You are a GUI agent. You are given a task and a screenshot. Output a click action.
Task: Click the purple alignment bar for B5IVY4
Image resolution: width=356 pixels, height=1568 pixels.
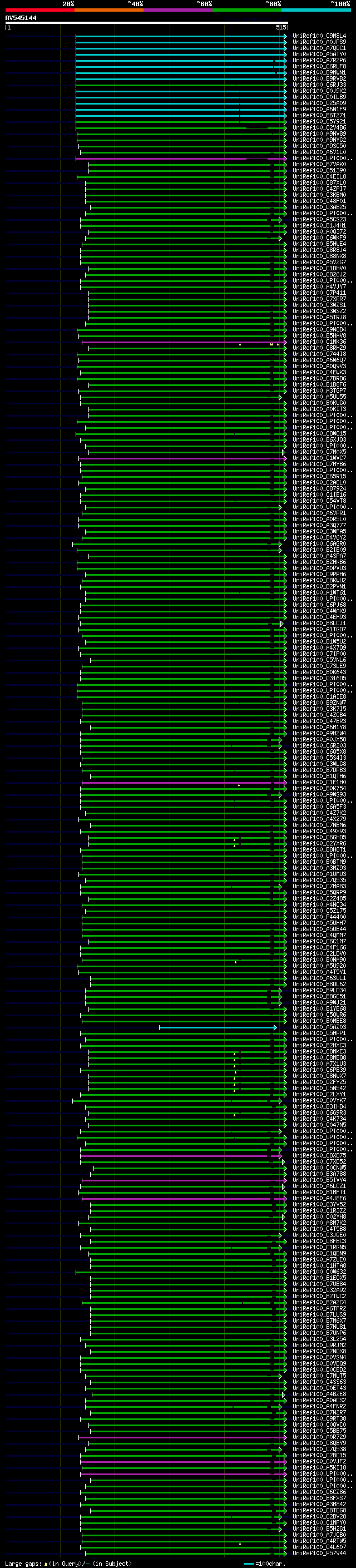(x=184, y=1180)
